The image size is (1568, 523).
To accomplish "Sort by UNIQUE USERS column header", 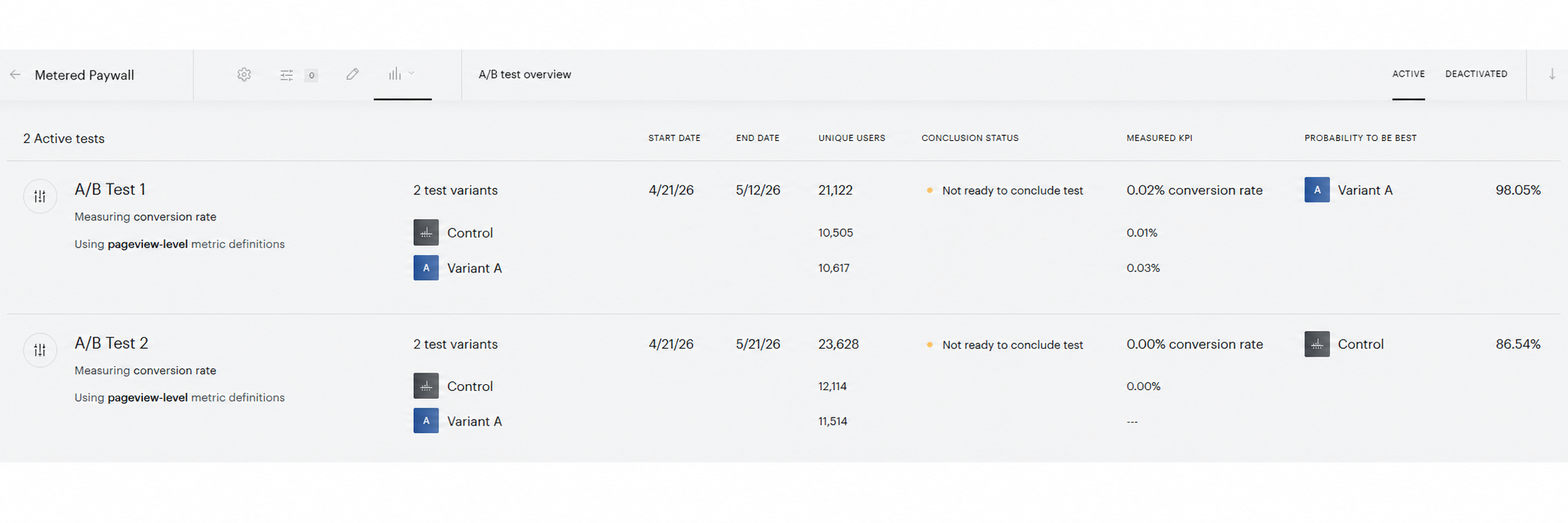I will (x=852, y=138).
